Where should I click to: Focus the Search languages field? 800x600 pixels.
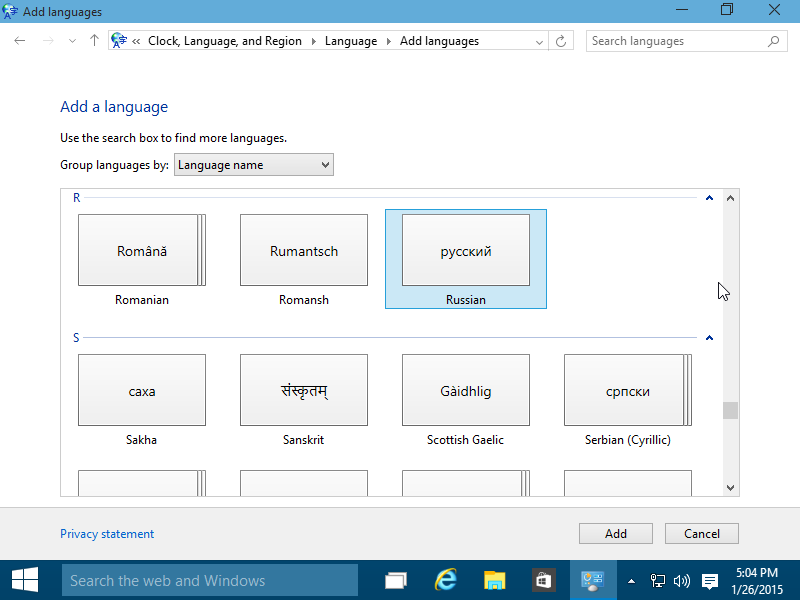pos(686,41)
